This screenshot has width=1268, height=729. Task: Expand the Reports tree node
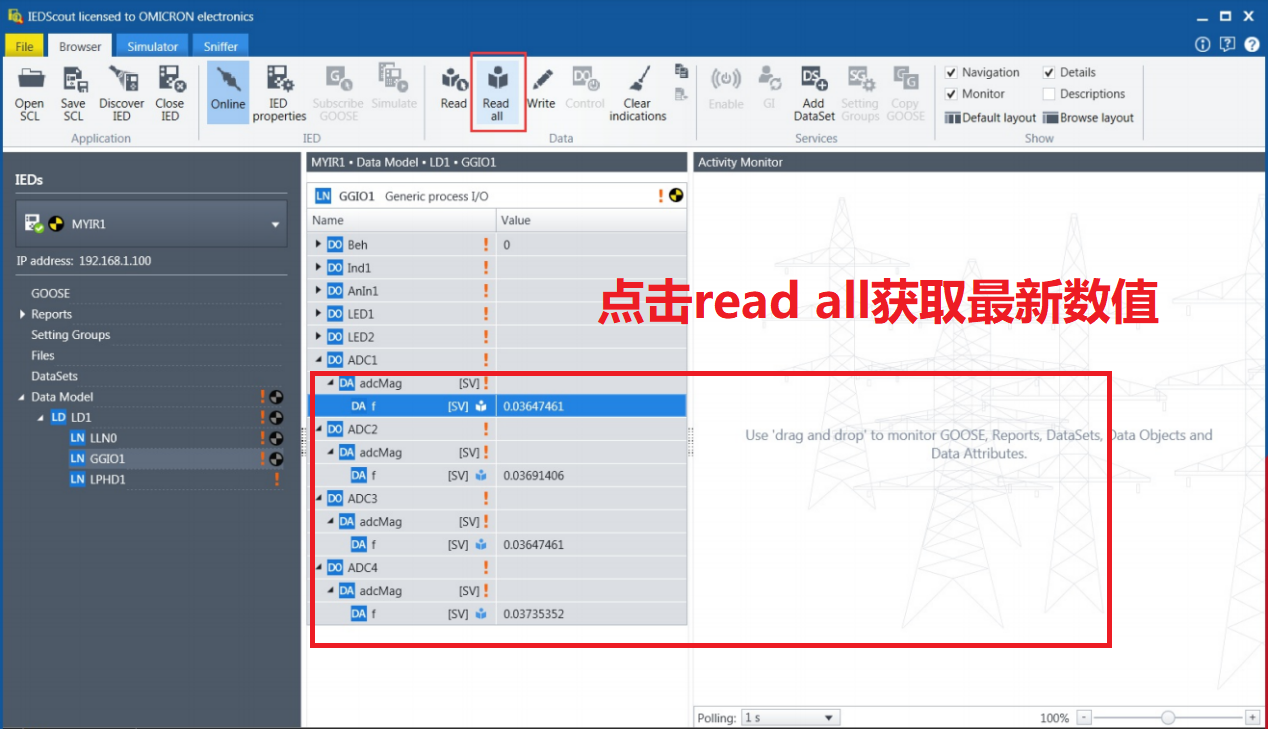23,315
